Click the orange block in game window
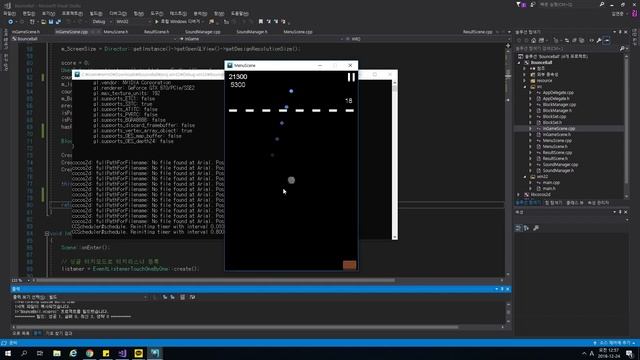 tap(349, 265)
